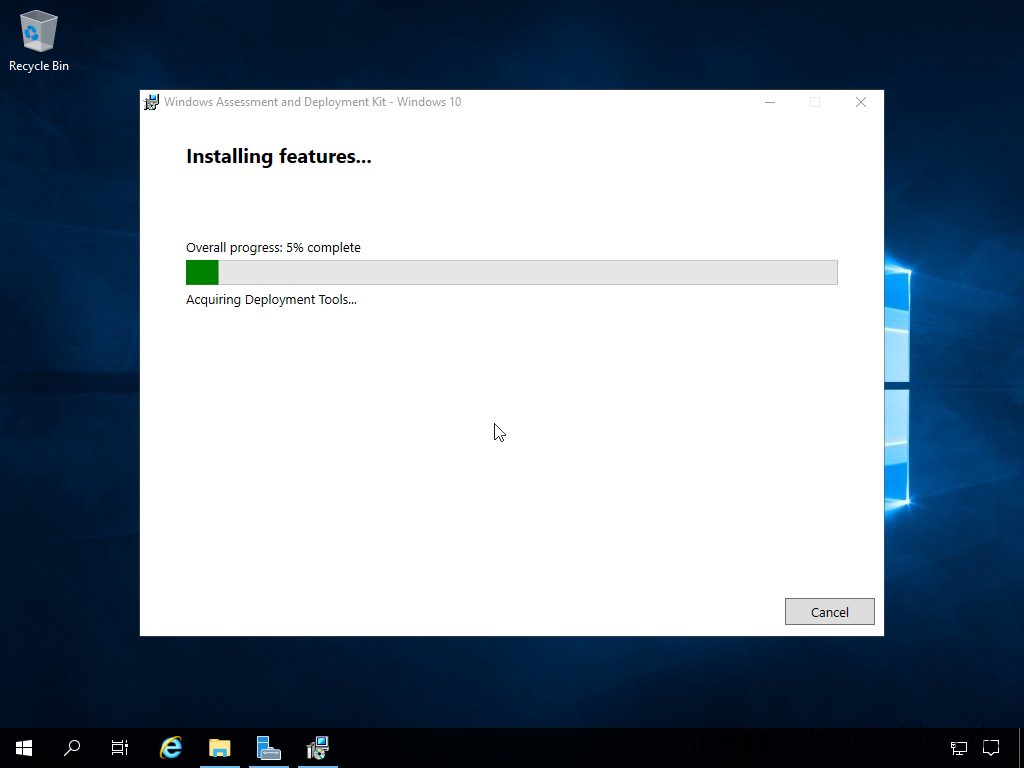Viewport: 1024px width, 768px height.
Task: Minimize the Windows ADK setup window
Action: pos(770,103)
